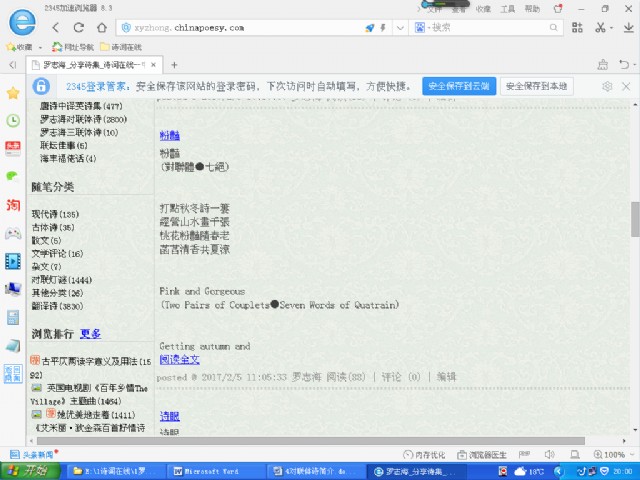
Task: Click 安全保存到云端 button
Action: (459, 86)
